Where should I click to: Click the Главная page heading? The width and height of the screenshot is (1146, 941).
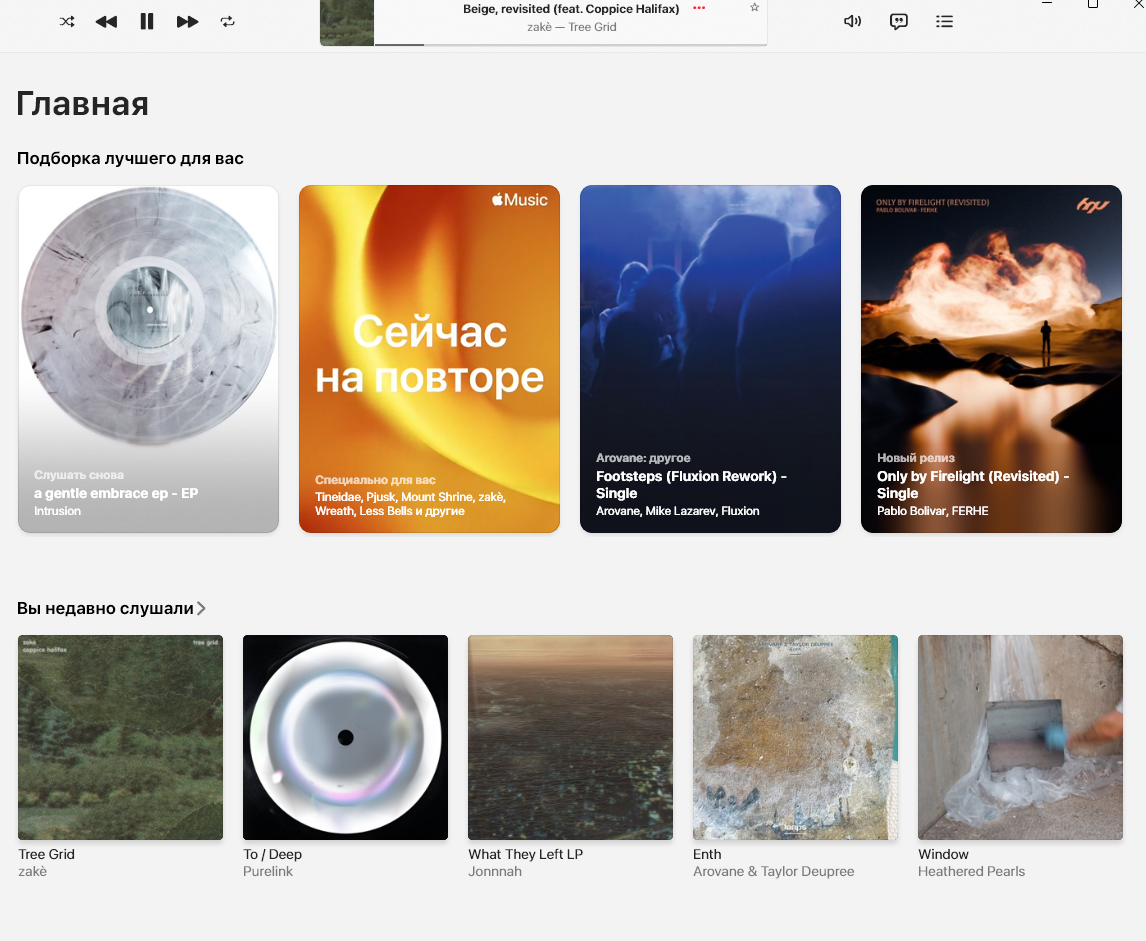83,104
